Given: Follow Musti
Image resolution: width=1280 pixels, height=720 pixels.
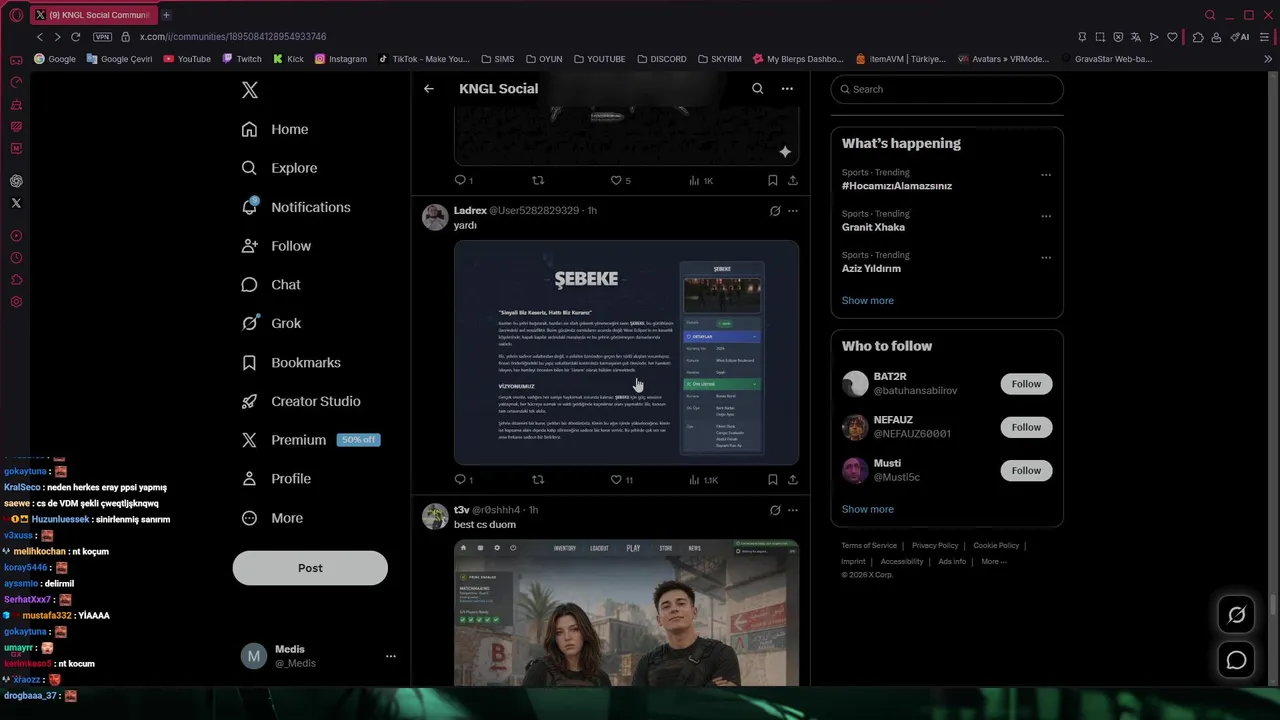Looking at the screenshot, I should pos(1026,470).
